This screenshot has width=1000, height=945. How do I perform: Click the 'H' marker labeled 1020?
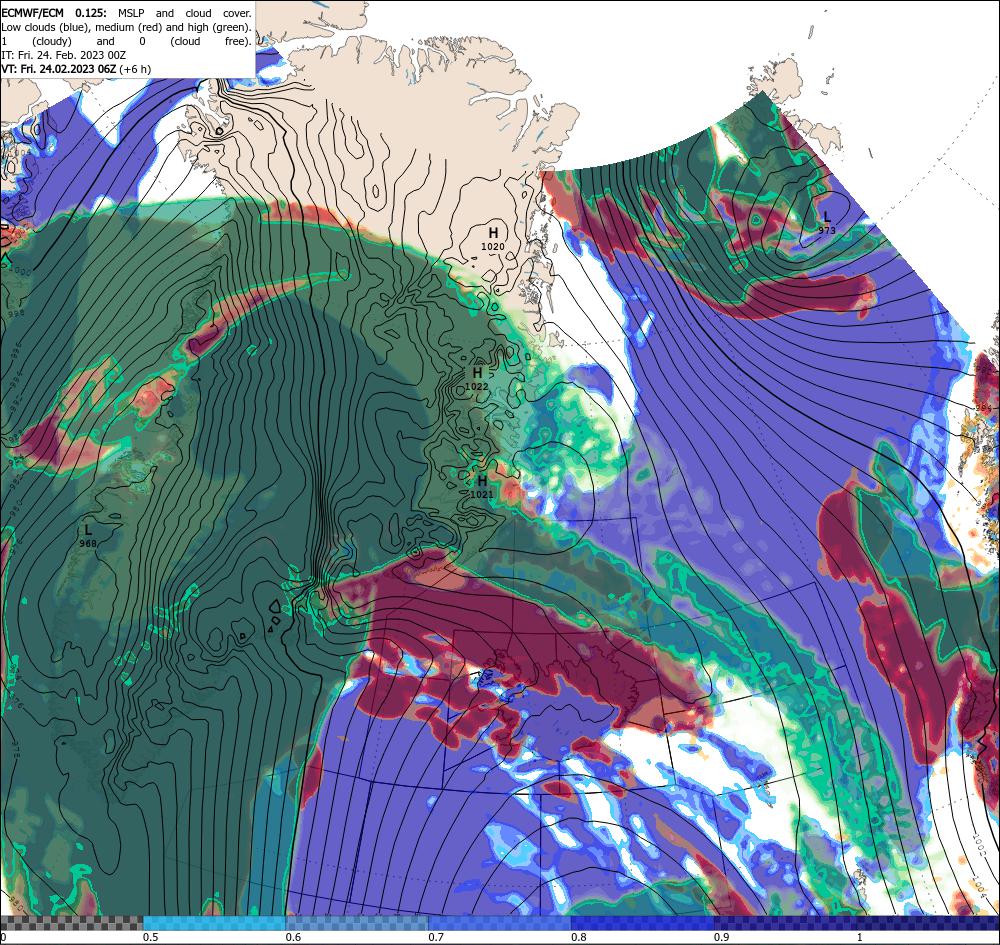(493, 233)
